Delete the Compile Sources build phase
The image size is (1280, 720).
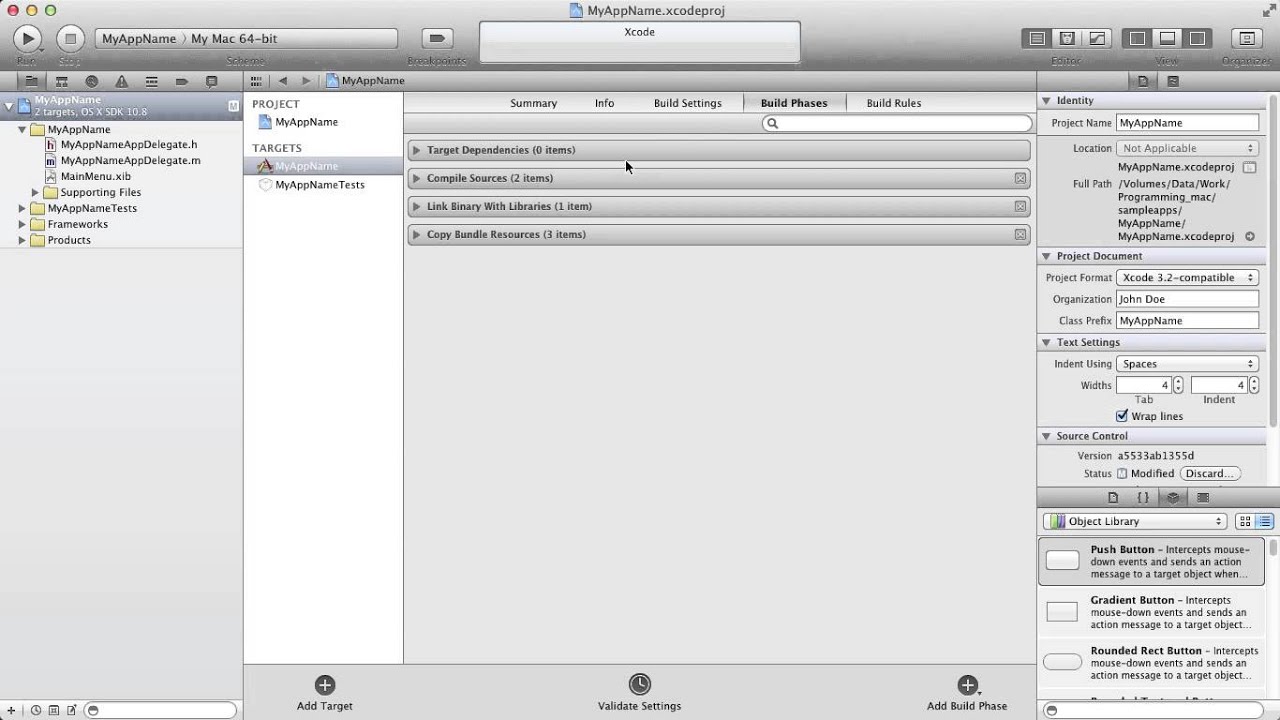click(x=1020, y=178)
